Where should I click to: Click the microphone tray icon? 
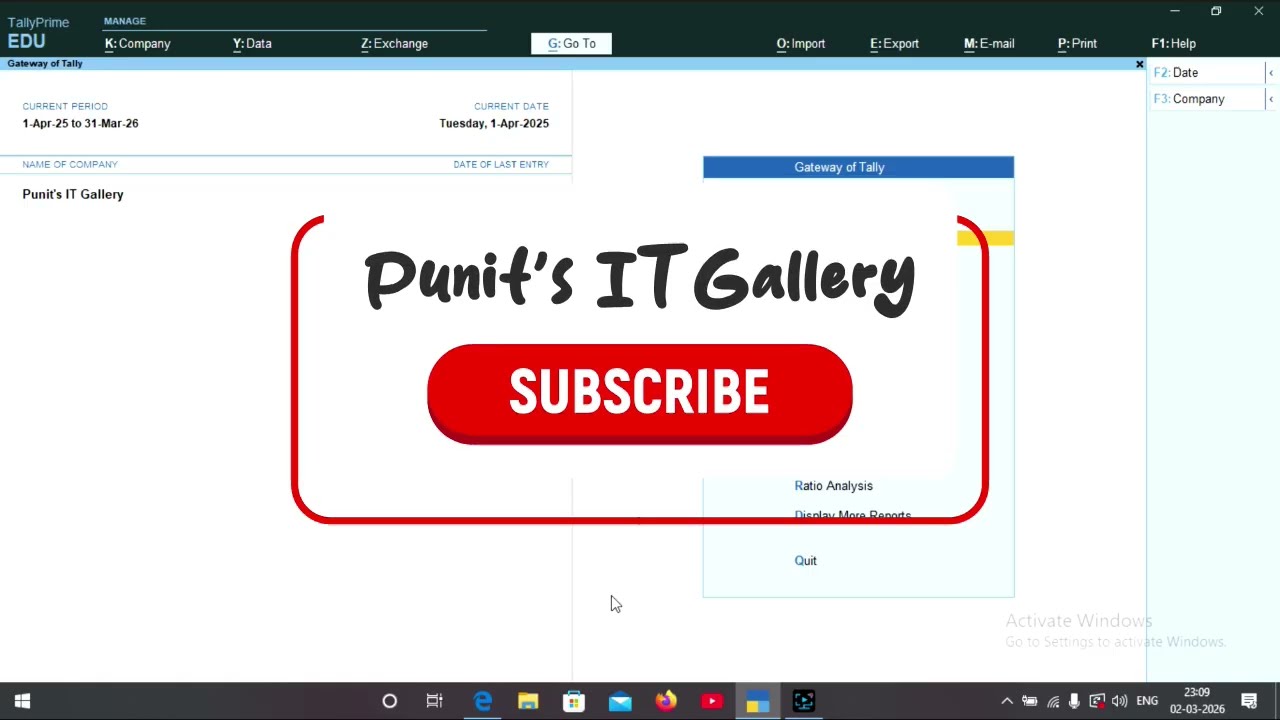point(1075,701)
